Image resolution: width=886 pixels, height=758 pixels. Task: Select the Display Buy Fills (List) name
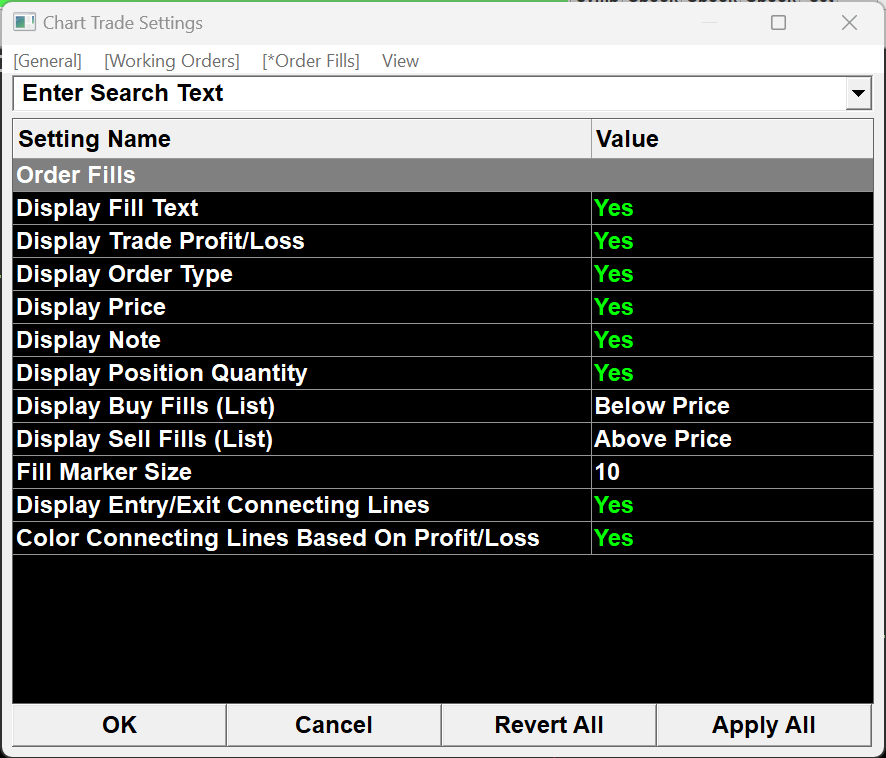point(302,406)
